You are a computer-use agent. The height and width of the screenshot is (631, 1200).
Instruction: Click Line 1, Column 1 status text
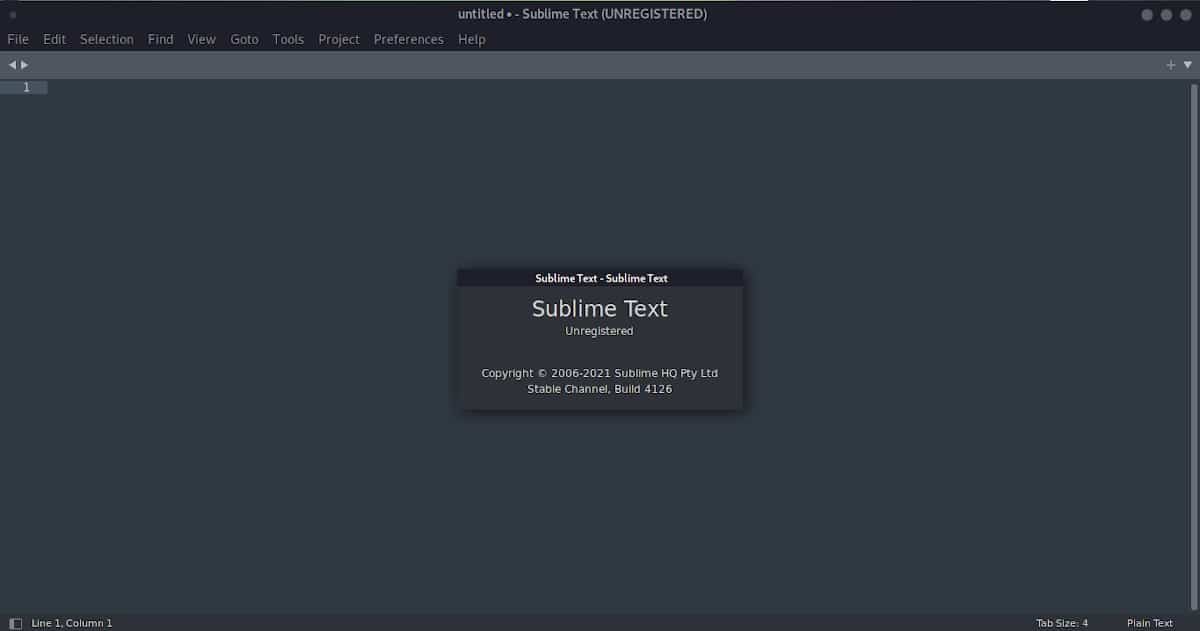point(72,623)
